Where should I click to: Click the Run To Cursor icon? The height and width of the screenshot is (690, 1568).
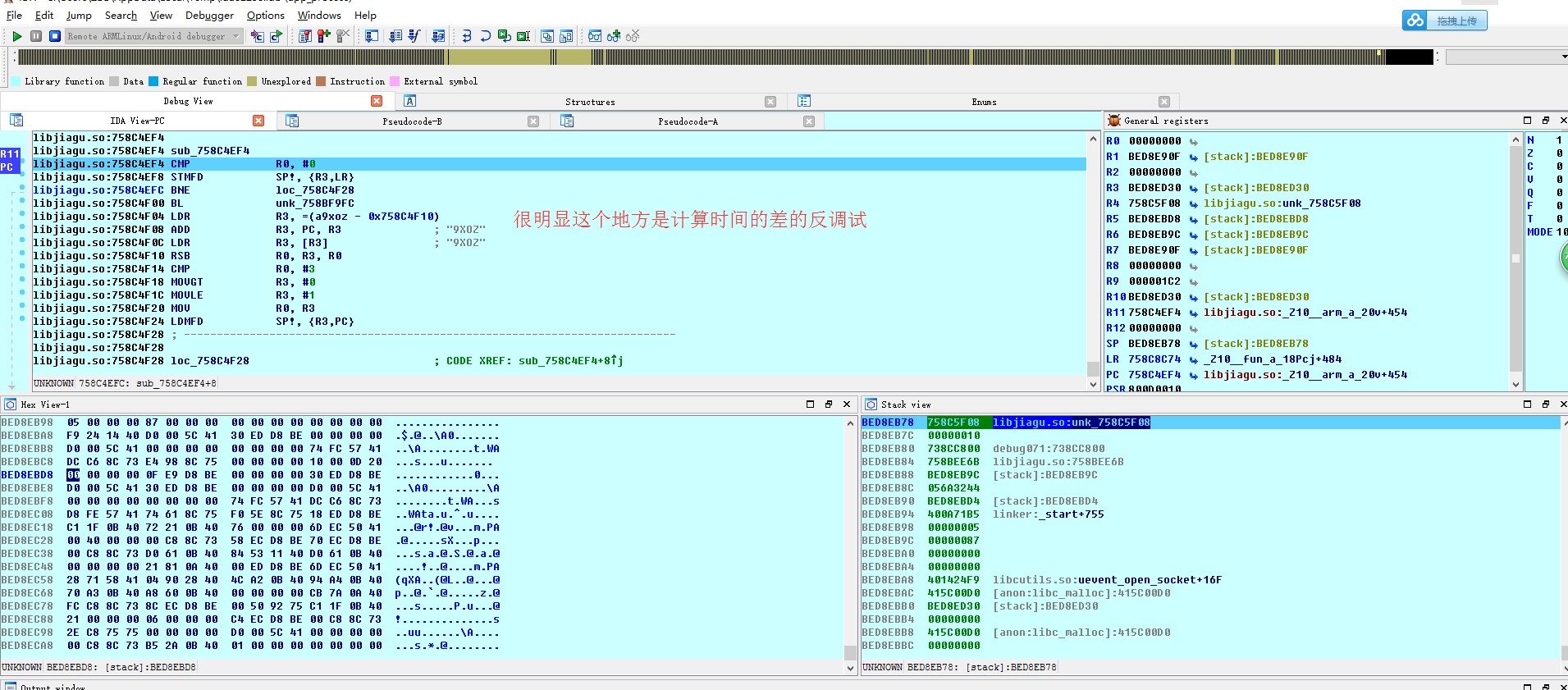coord(523,36)
